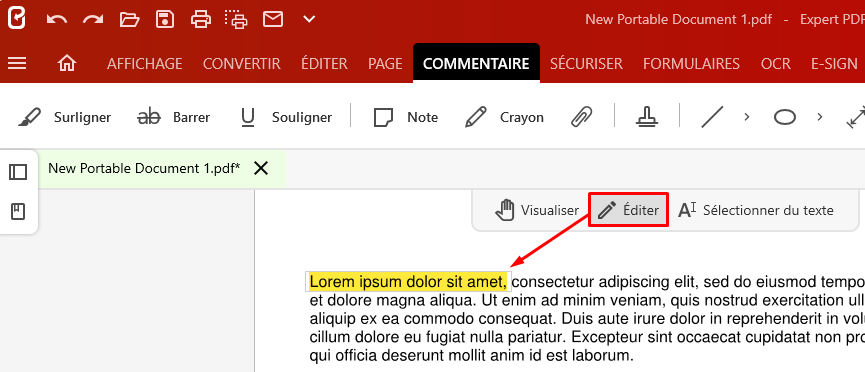The height and width of the screenshot is (372, 865).
Task: Attach a file with the paperclip icon
Action: point(581,118)
